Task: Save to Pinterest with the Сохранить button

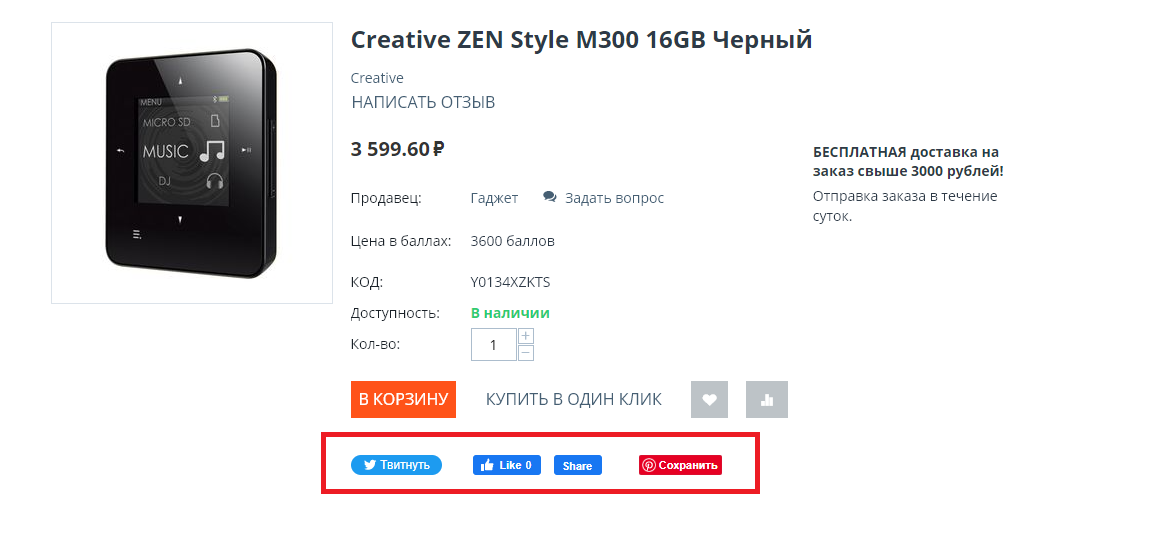Action: (680, 465)
